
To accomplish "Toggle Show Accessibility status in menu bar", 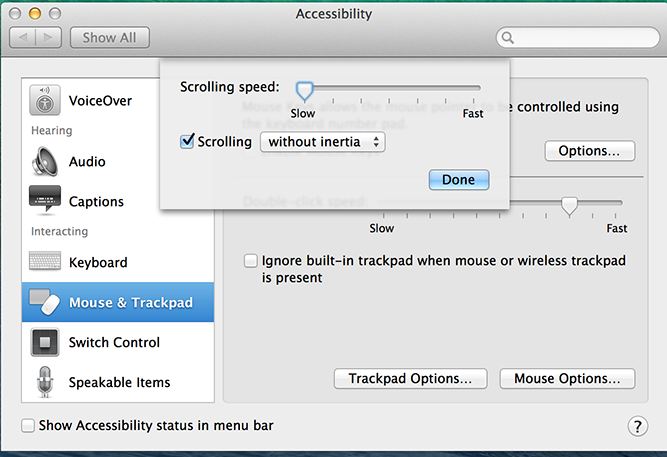I will (x=28, y=426).
